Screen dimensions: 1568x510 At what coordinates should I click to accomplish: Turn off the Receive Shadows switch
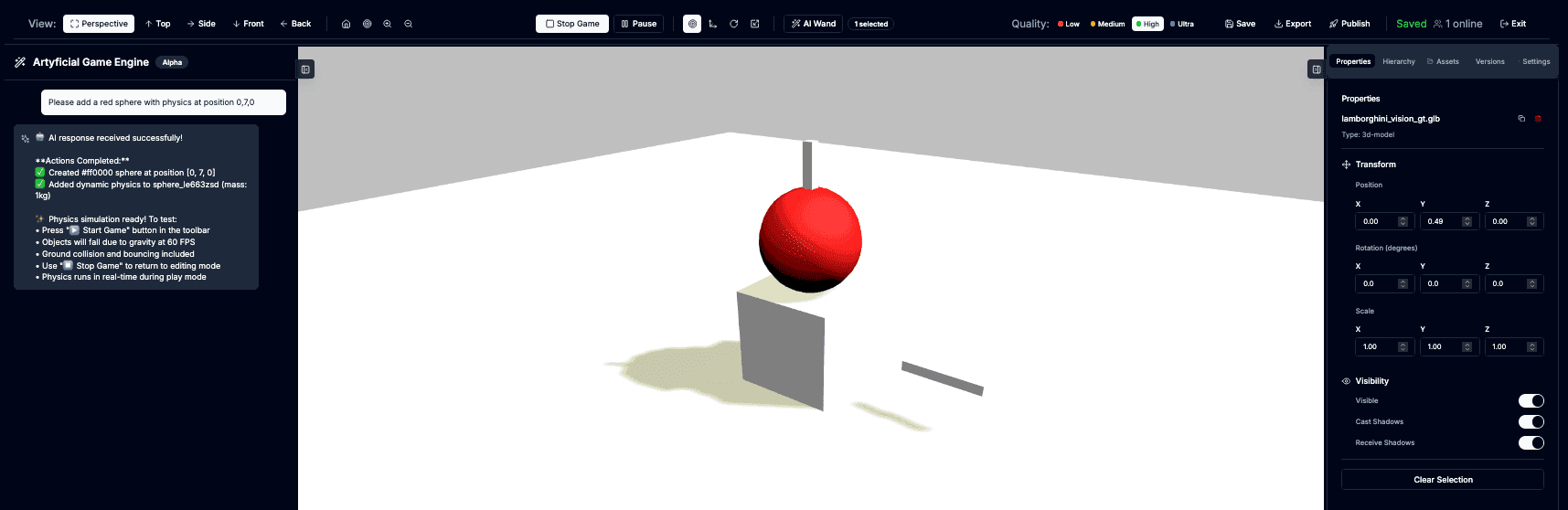1531,442
